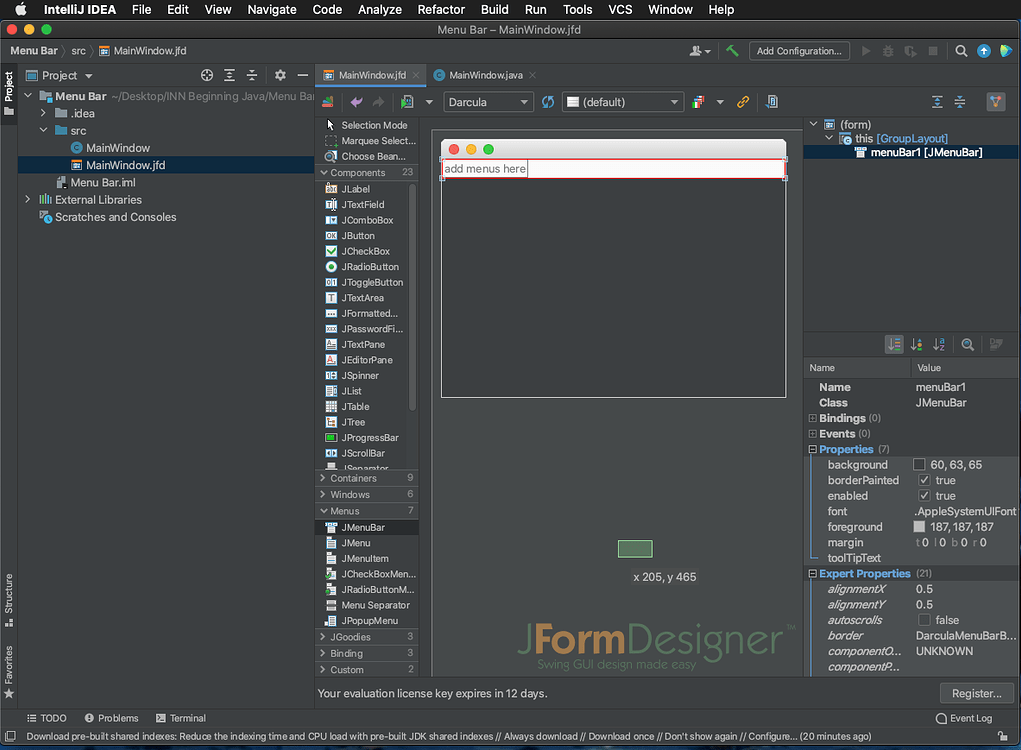Expand External Libraries node
The height and width of the screenshot is (750, 1021).
[x=27, y=200]
